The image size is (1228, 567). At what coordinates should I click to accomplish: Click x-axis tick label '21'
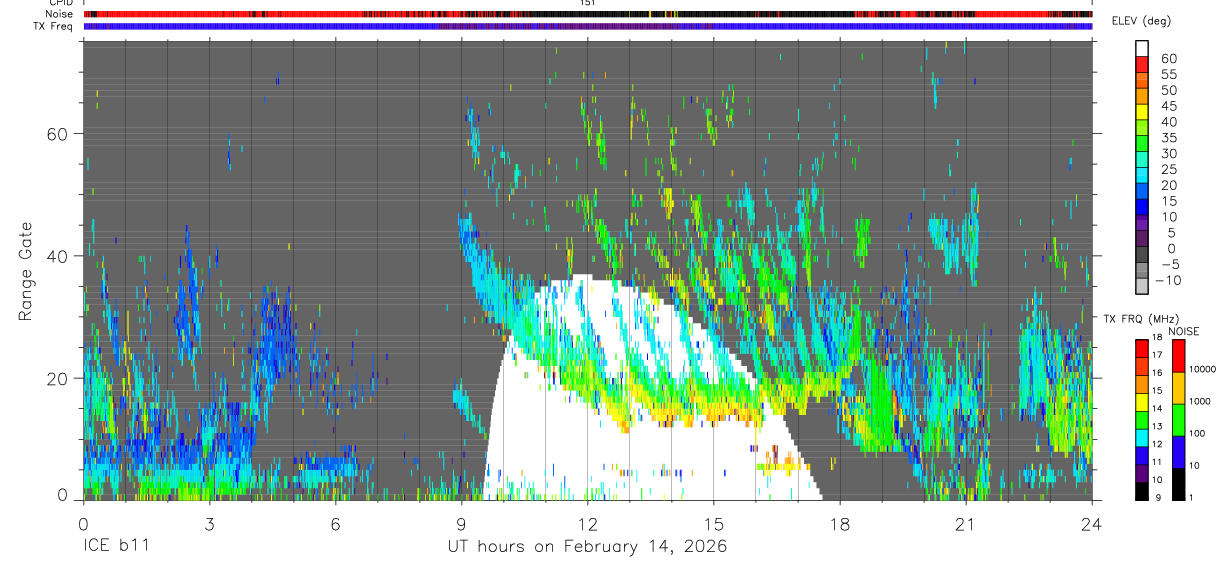coord(965,523)
